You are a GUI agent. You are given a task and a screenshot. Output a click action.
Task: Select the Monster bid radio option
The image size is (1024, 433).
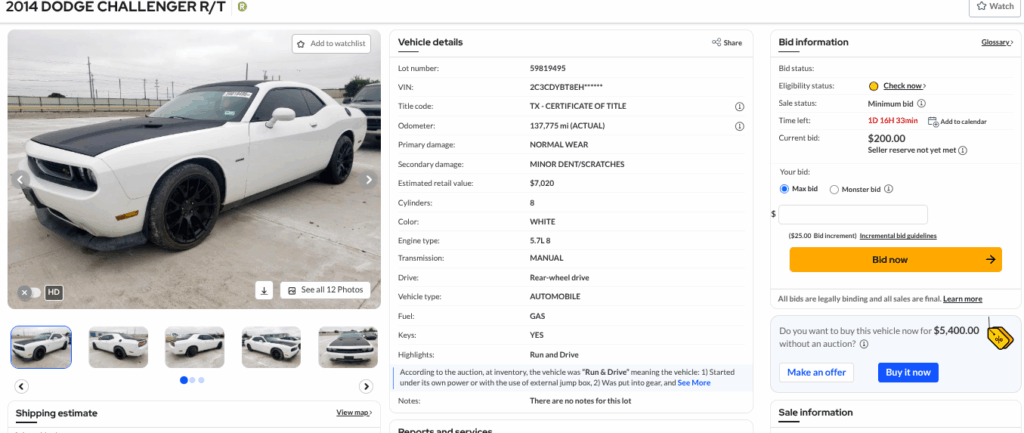click(x=834, y=190)
